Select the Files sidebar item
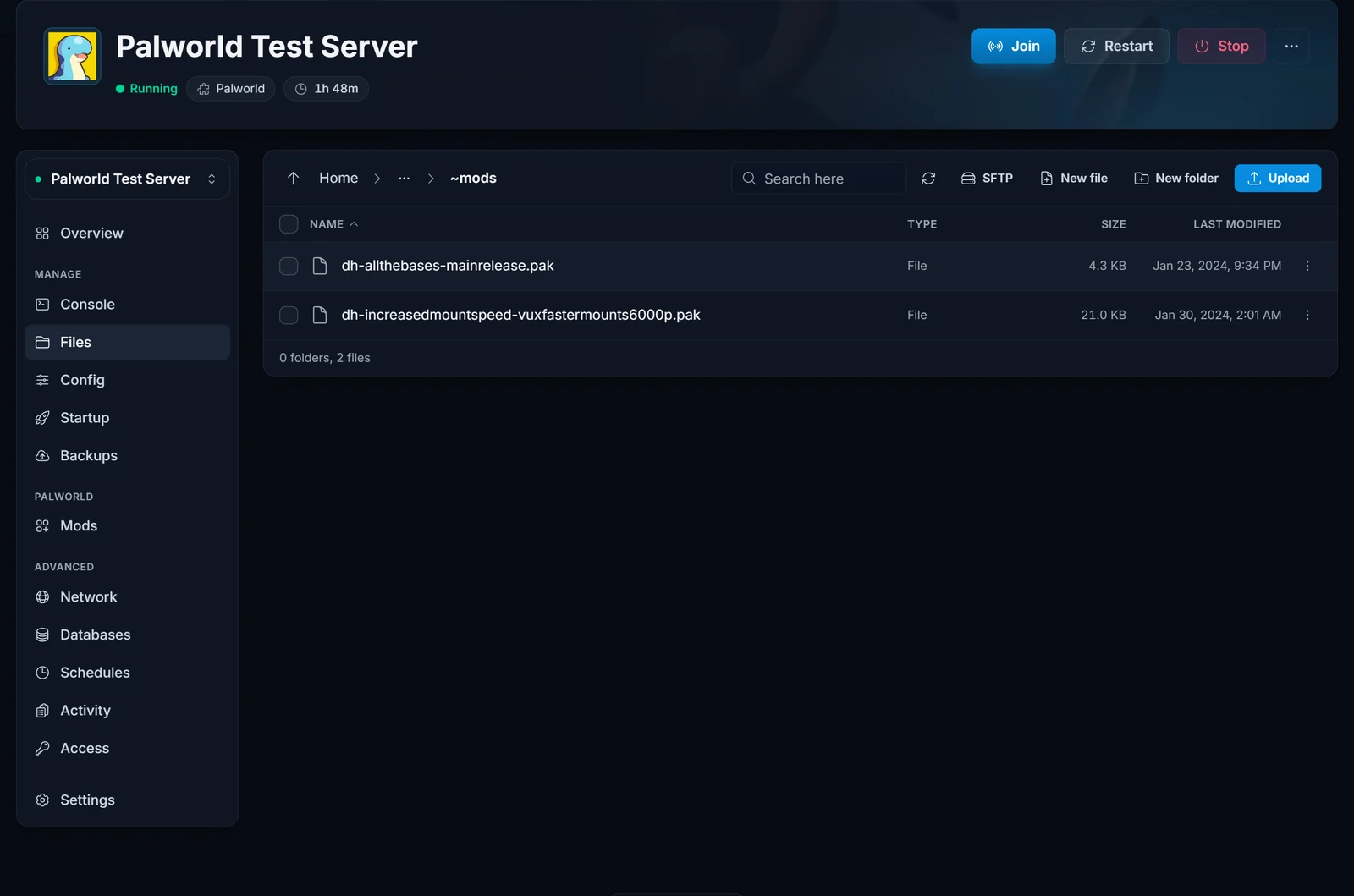The image size is (1354, 896). [x=127, y=342]
